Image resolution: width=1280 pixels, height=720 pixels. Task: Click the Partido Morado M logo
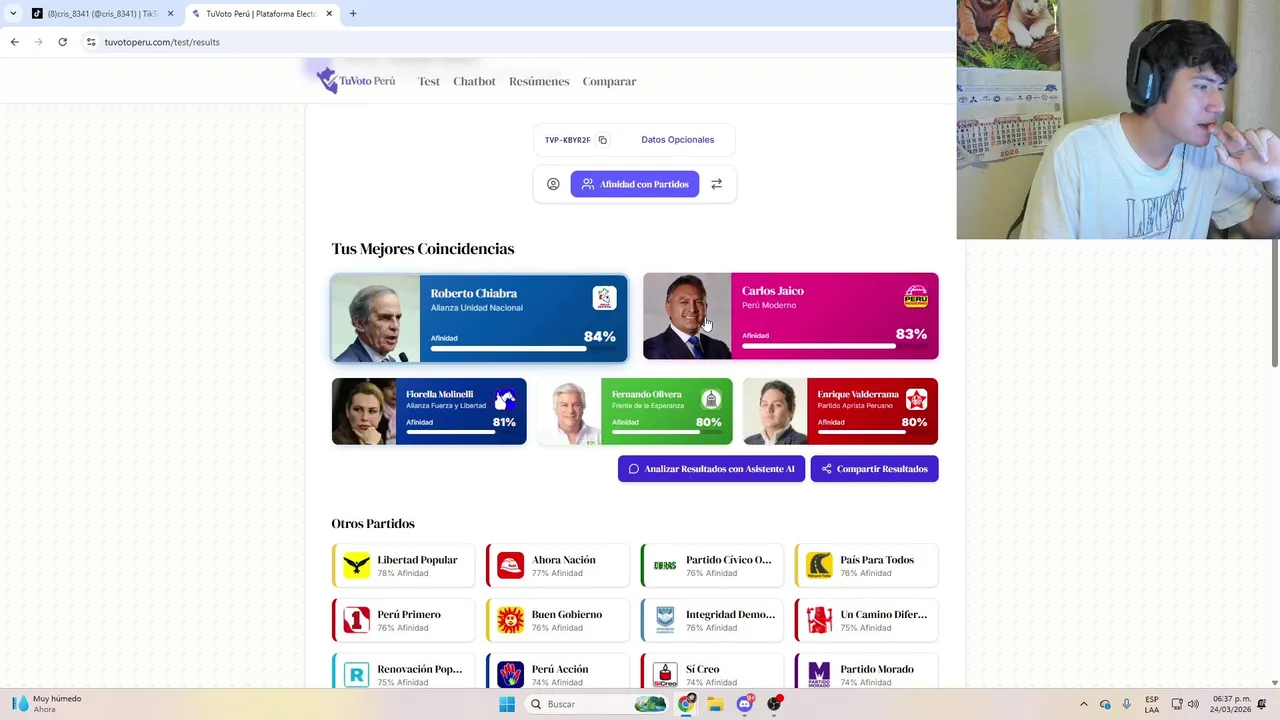(819, 675)
